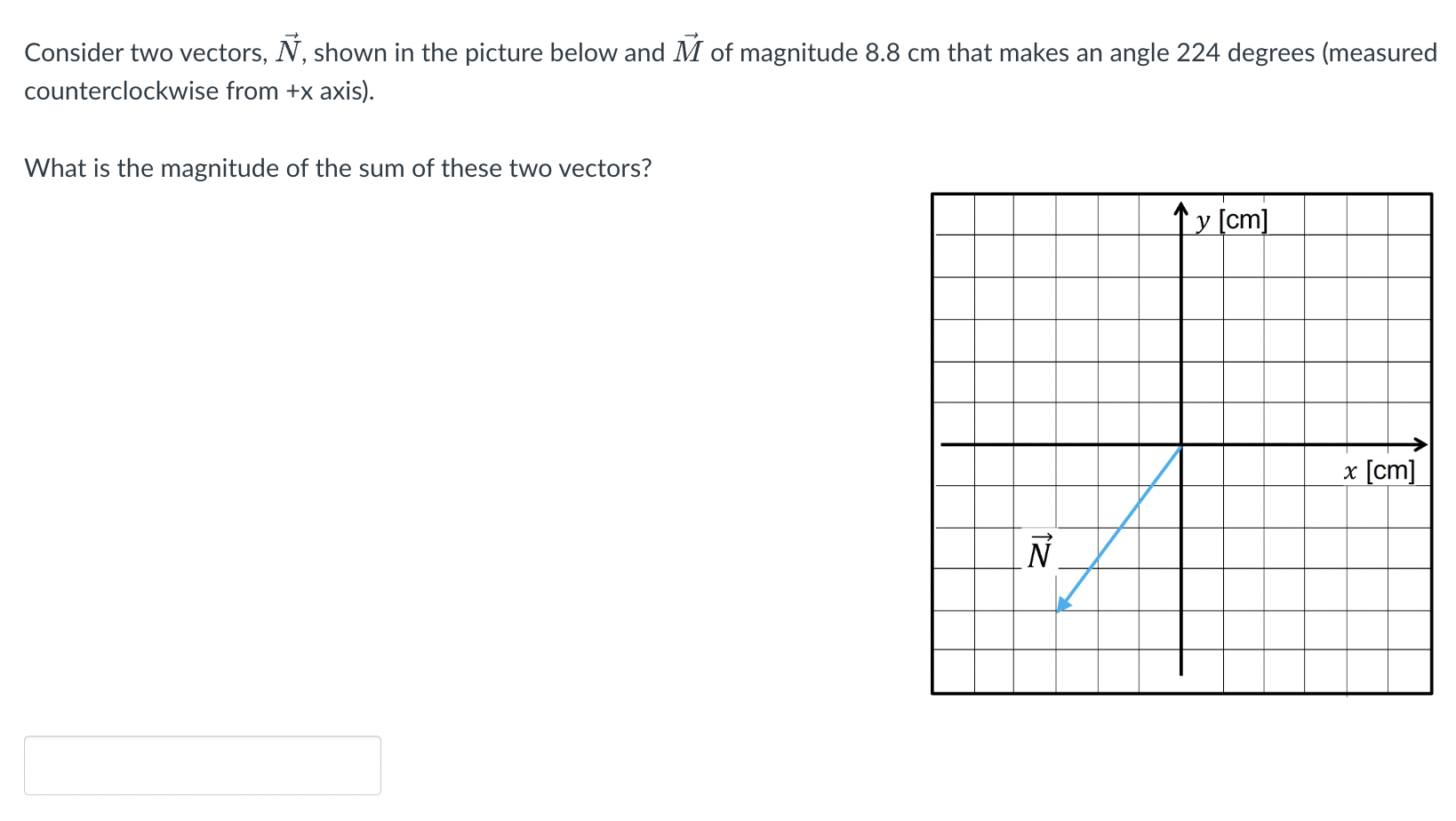Viewport: 1456px width, 821px height.
Task: Click the value 8.8 cm in the question
Action: pos(900,53)
